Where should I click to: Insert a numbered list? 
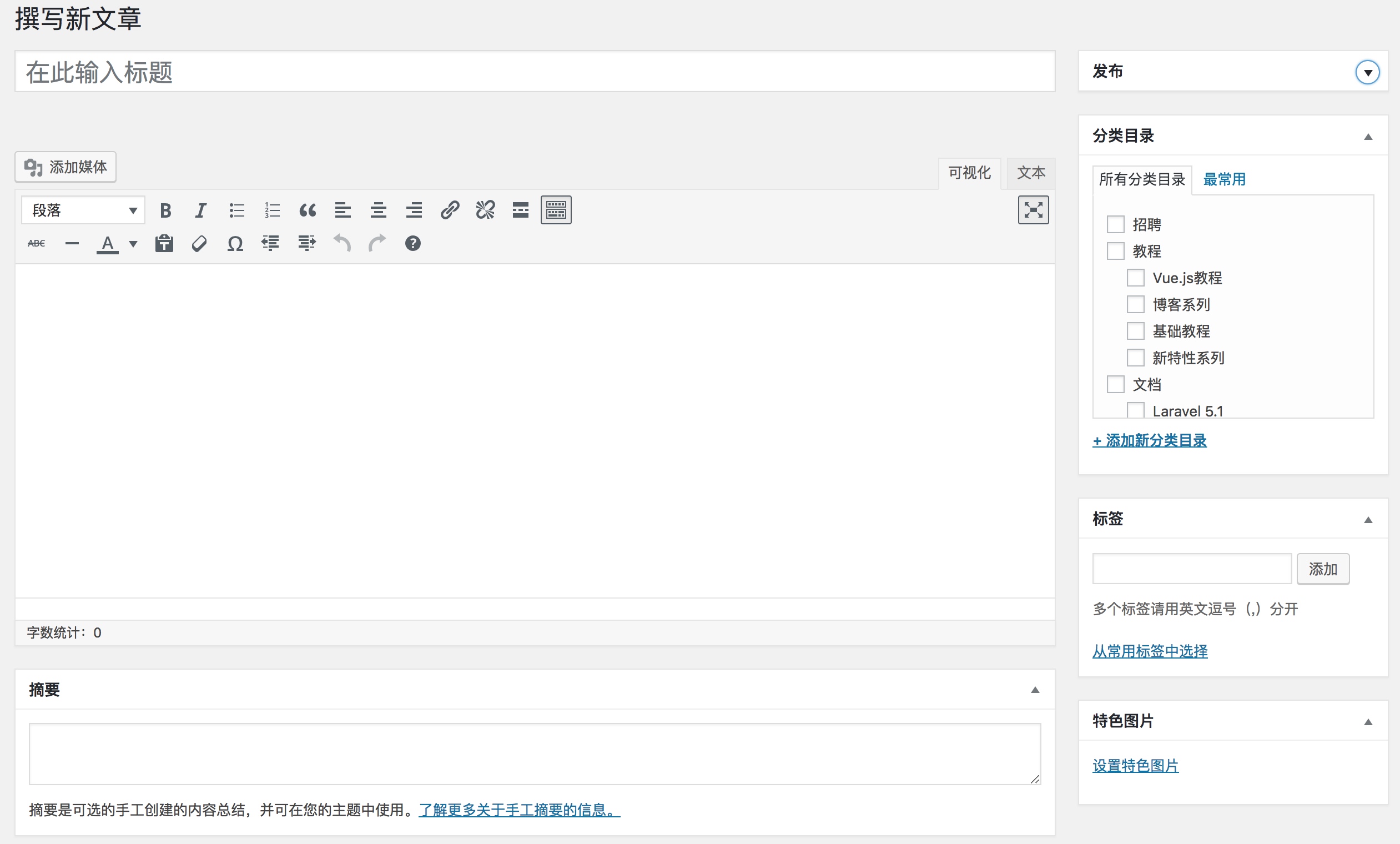pyautogui.click(x=272, y=210)
